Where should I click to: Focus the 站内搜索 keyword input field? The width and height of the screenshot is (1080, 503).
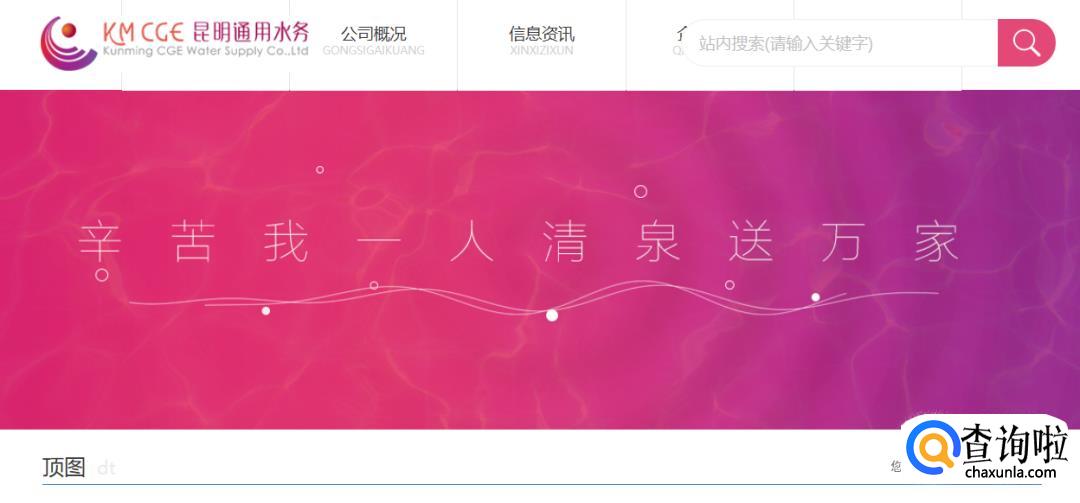(842, 43)
